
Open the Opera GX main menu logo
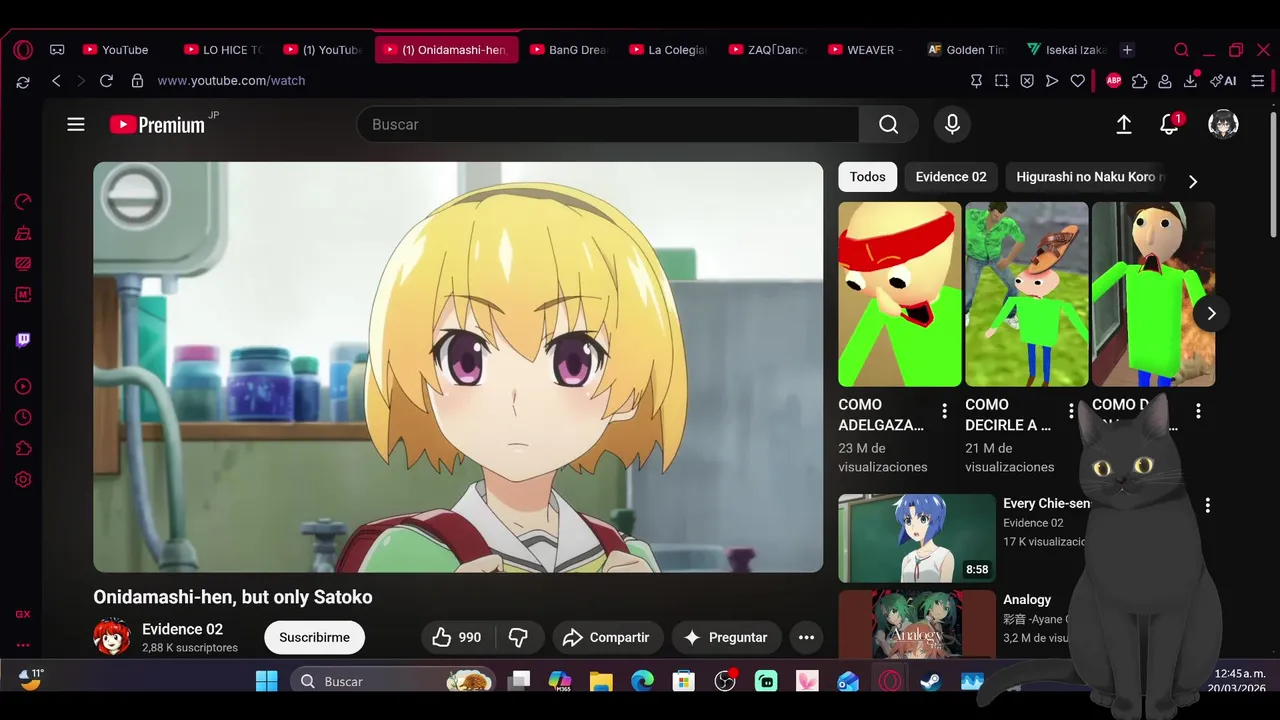pos(23,50)
